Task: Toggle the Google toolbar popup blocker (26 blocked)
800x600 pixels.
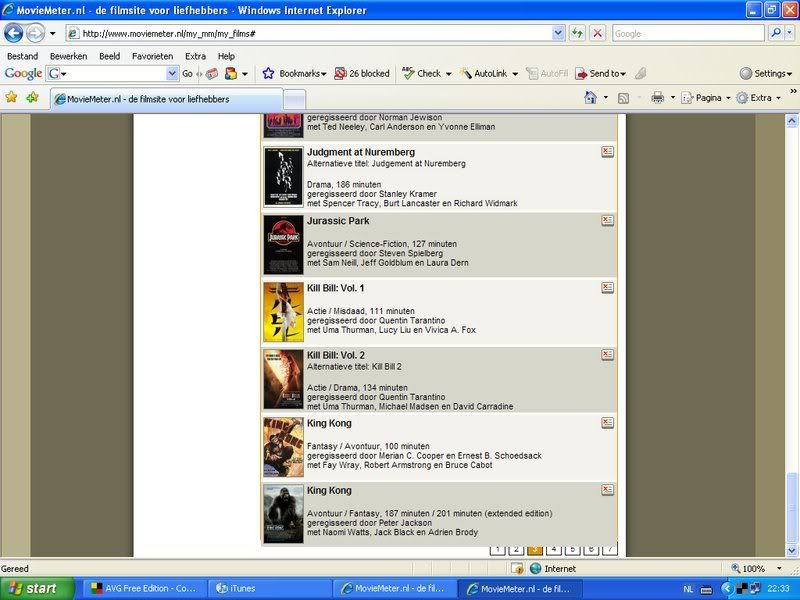Action: coord(362,73)
